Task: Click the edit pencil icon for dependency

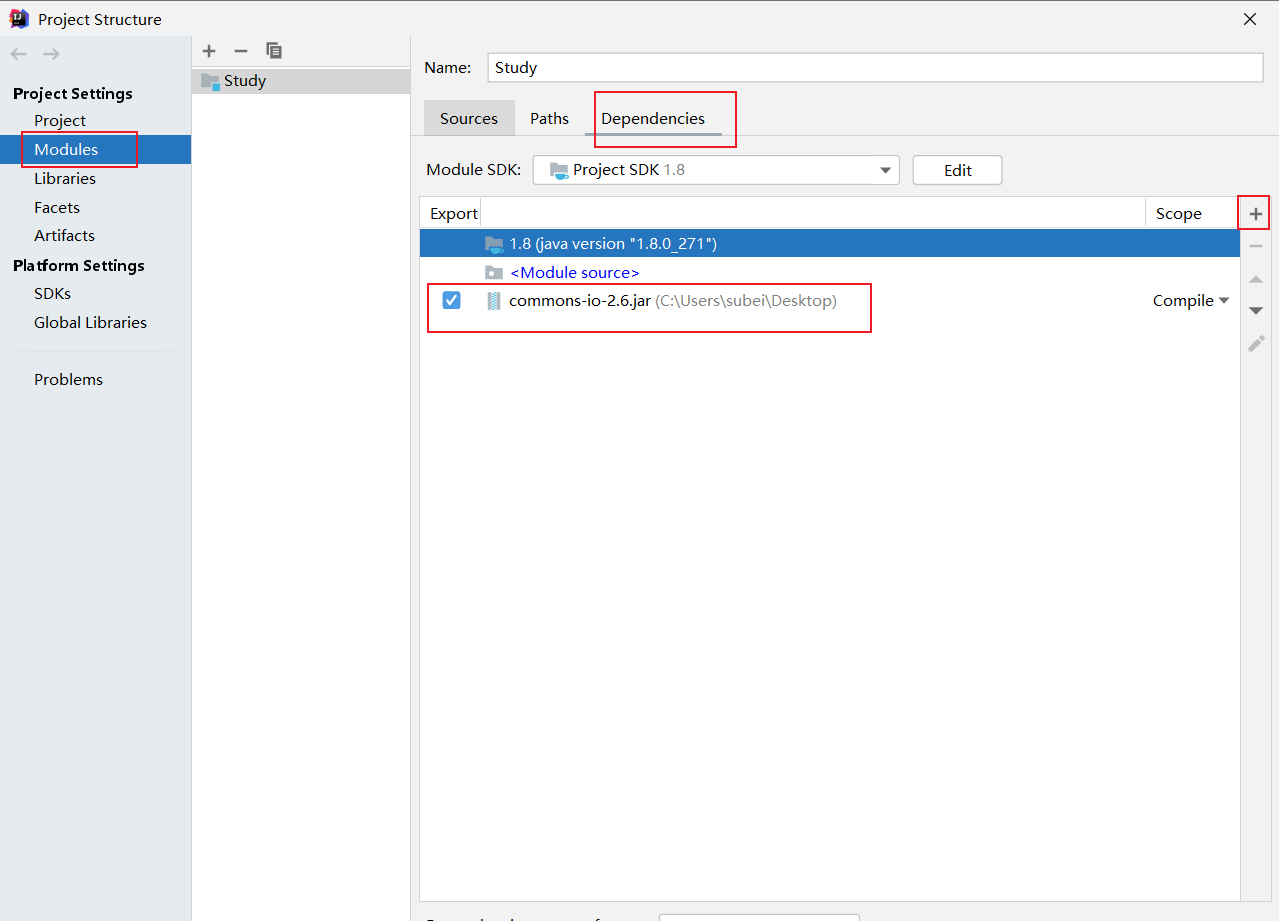Action: point(1256,343)
